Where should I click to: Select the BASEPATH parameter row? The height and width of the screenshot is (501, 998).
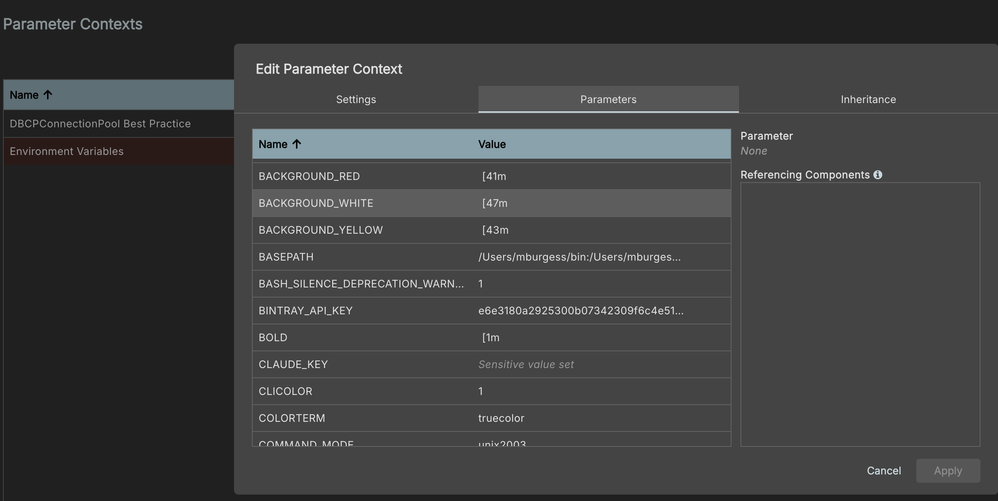(x=286, y=257)
